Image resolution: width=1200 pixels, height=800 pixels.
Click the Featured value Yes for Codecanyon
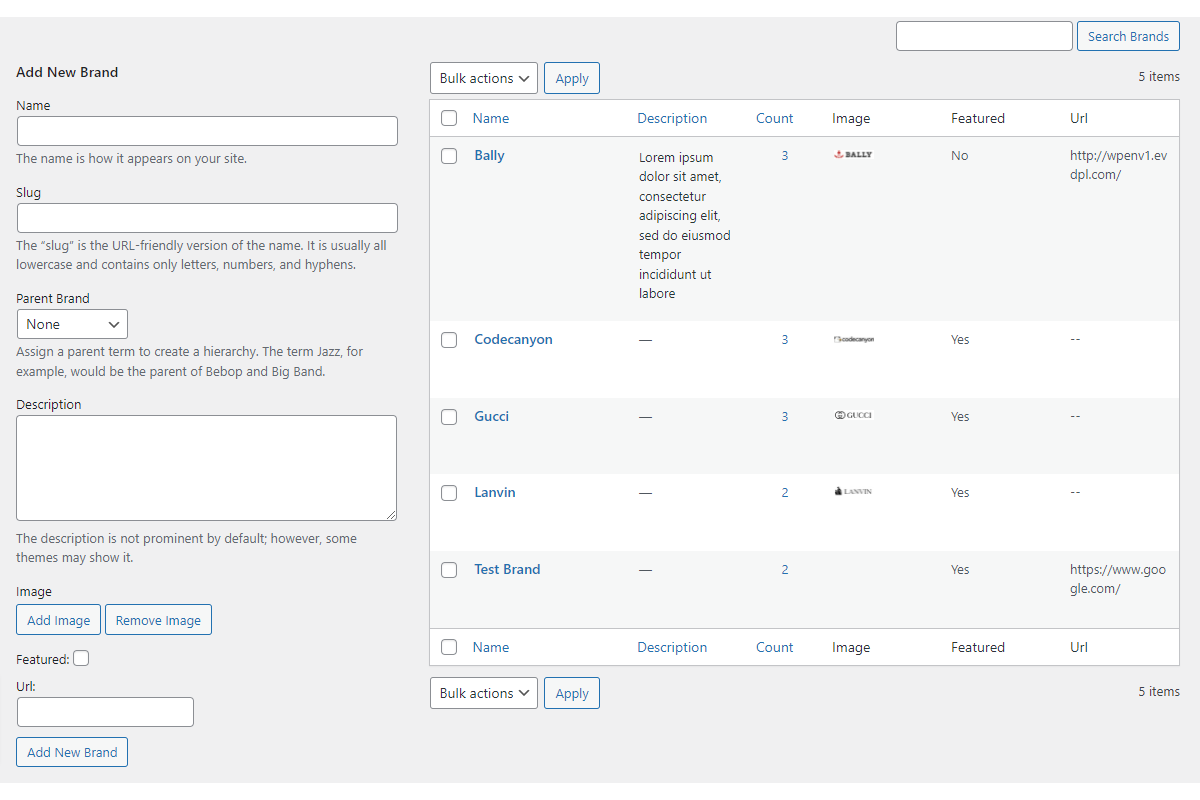960,340
